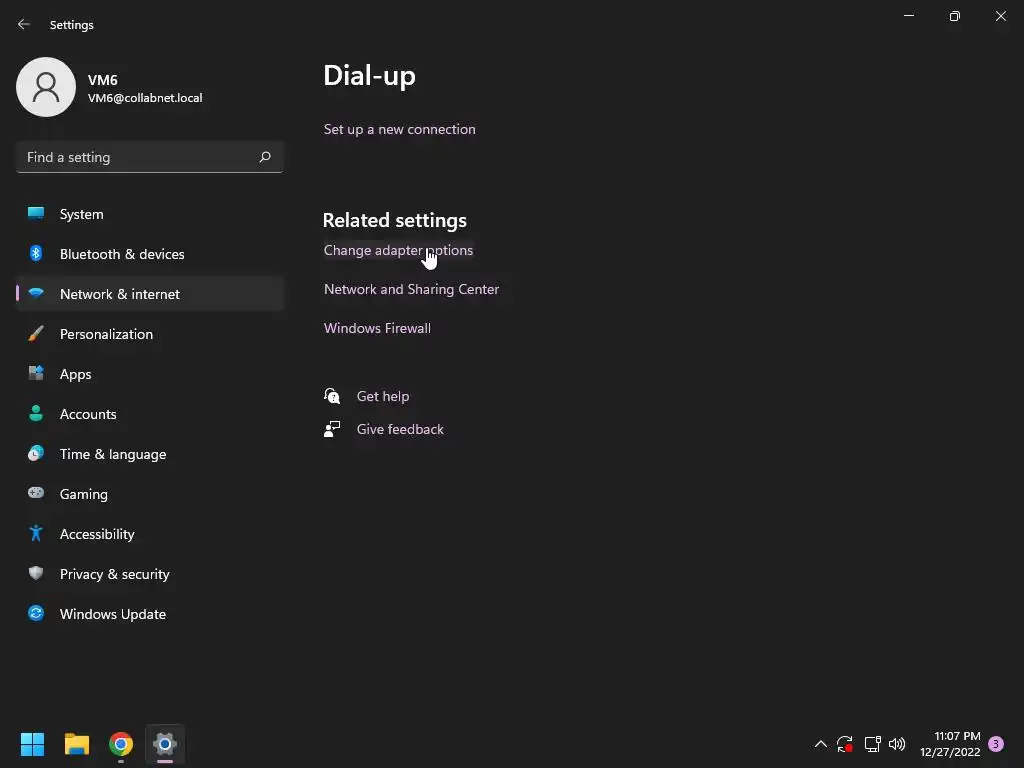This screenshot has width=1024, height=768.
Task: Click the Give feedback person icon
Action: [332, 428]
